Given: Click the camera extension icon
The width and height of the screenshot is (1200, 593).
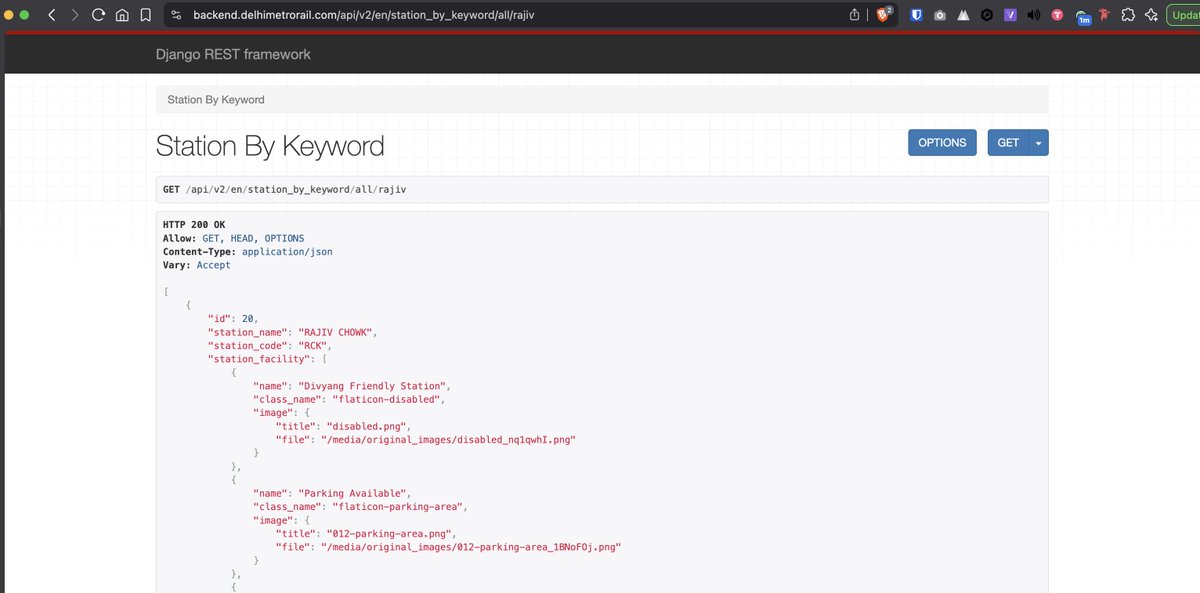Looking at the screenshot, I should [x=940, y=15].
